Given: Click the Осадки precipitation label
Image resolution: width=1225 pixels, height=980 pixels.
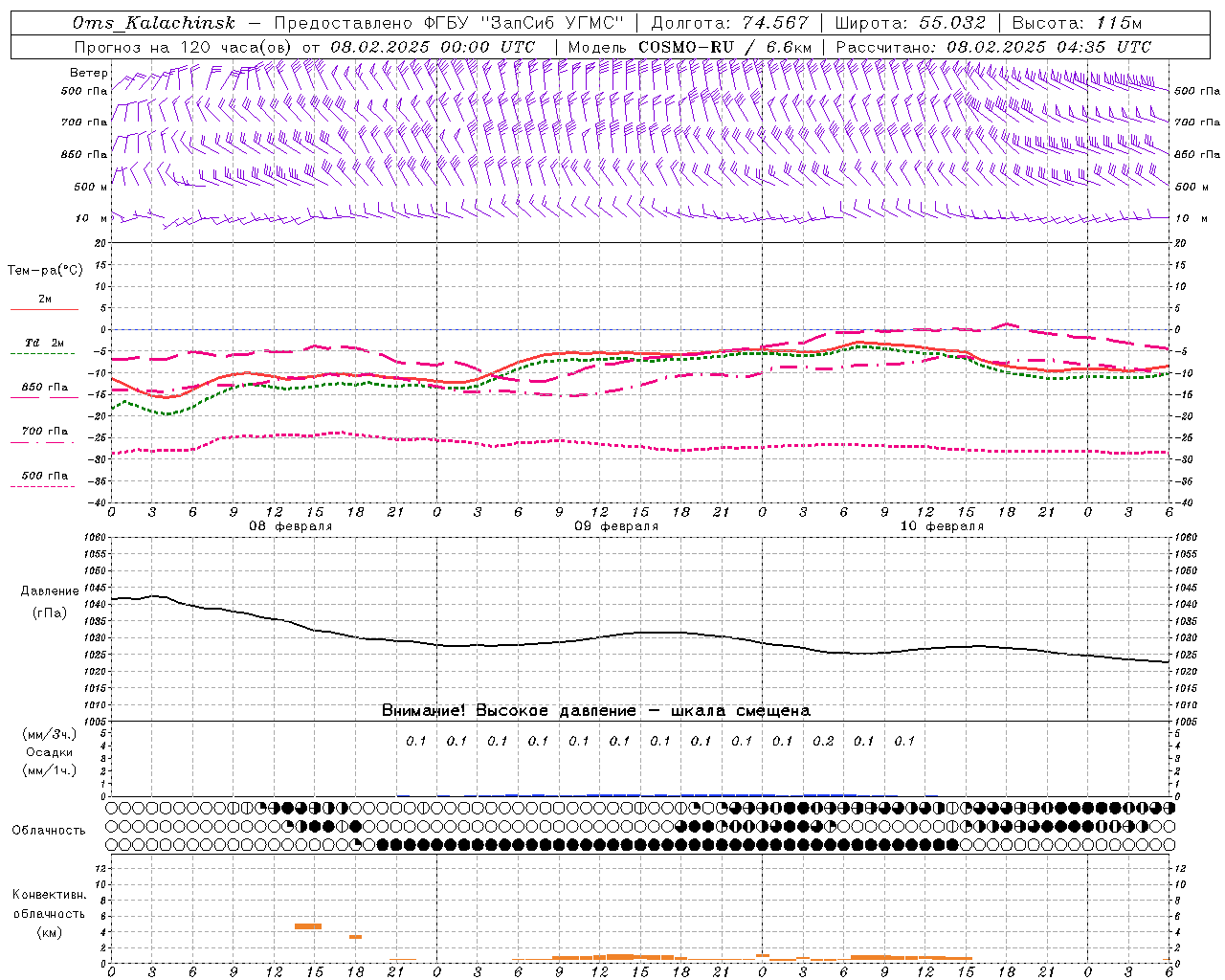Looking at the screenshot, I should 49,752.
